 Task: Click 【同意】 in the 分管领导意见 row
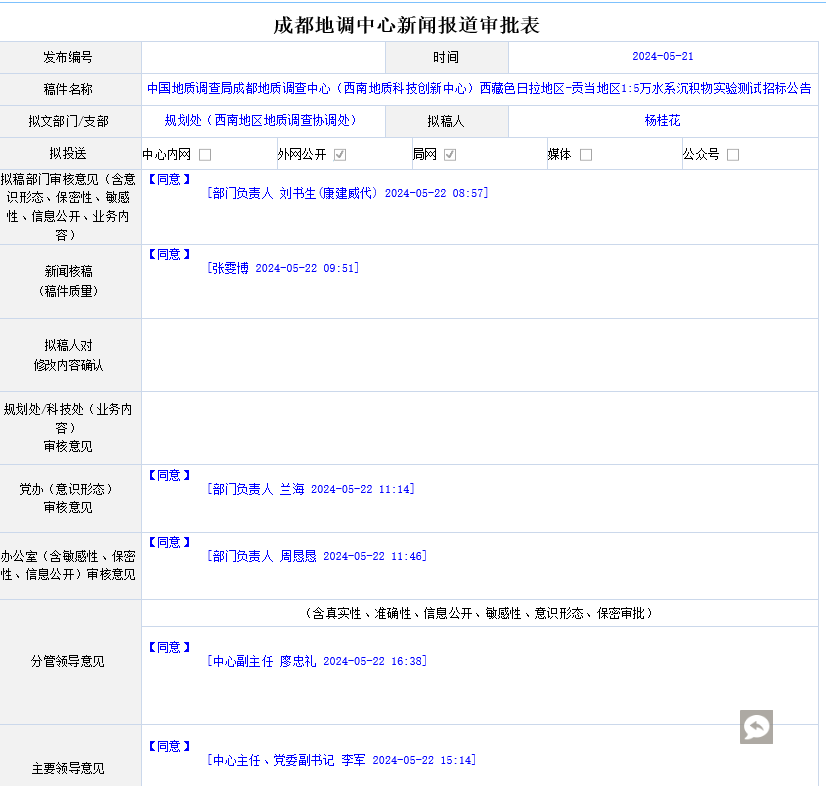pyautogui.click(x=169, y=648)
